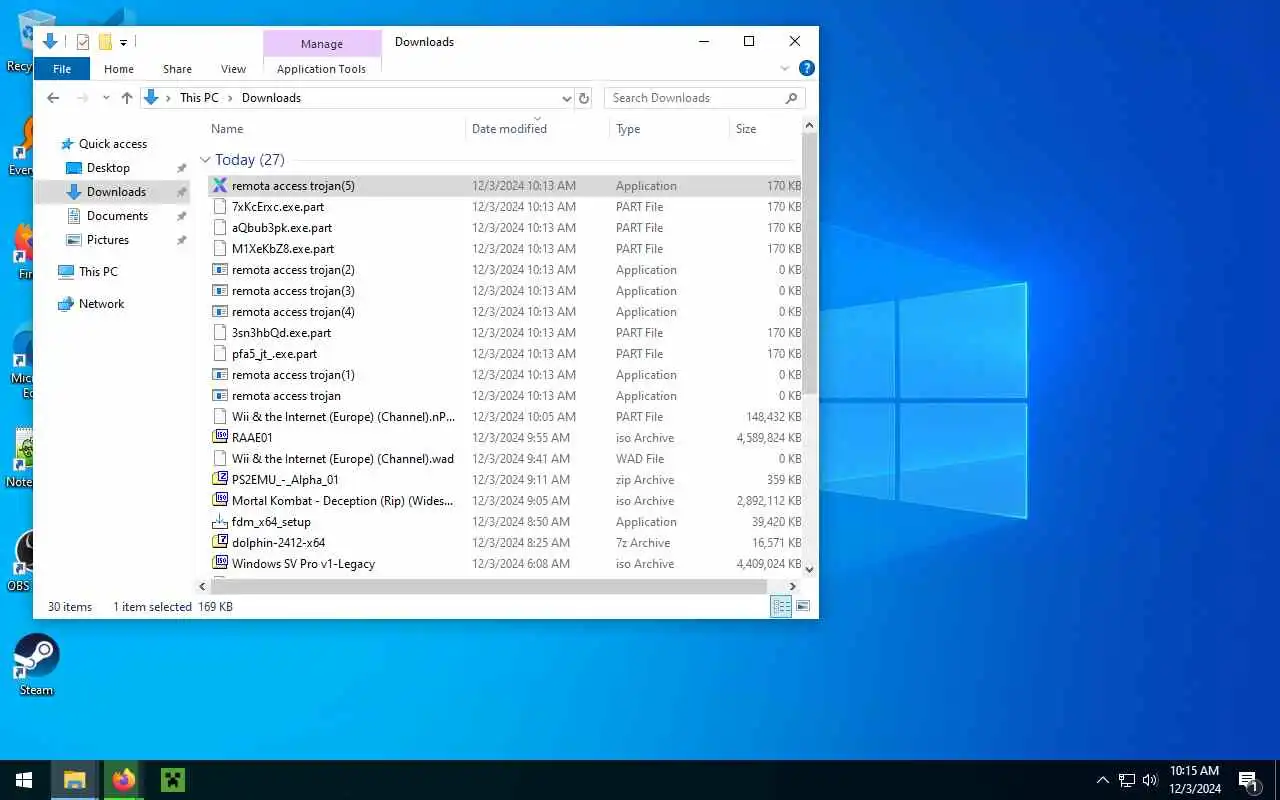Select remota access trojan(3) icon
Viewport: 1280px width, 800px height.
(221, 291)
